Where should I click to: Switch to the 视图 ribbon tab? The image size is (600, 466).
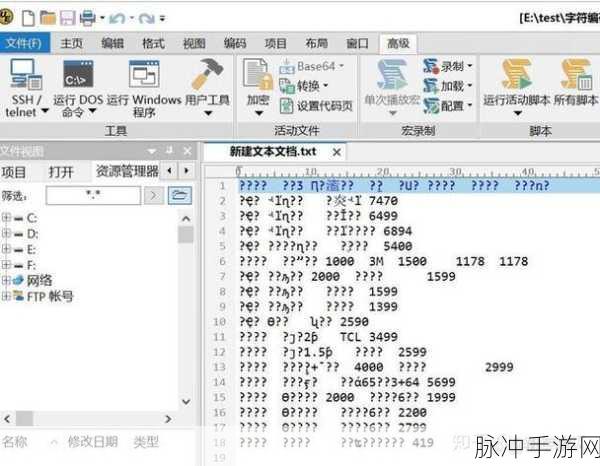tap(194, 43)
